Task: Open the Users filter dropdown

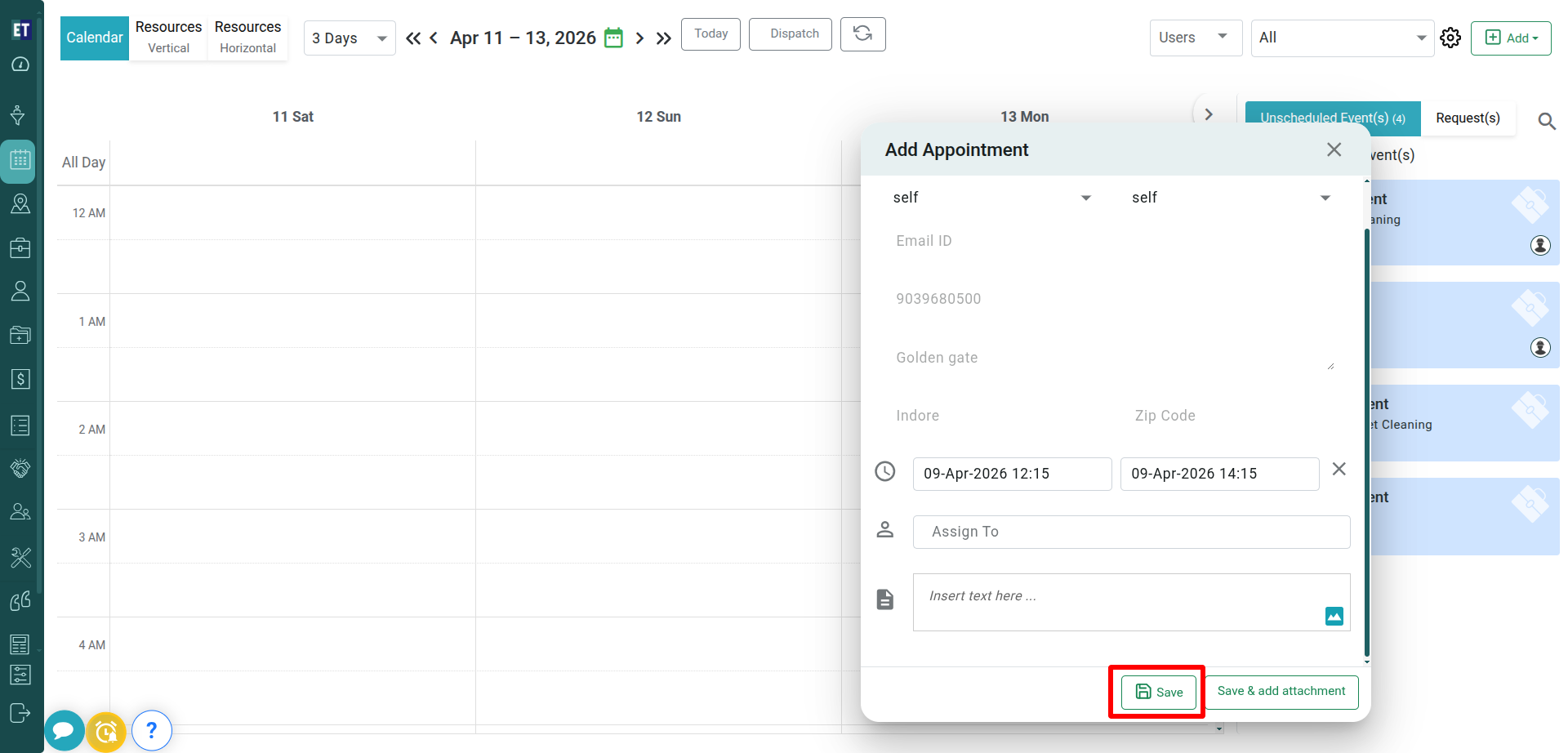Action: click(1195, 38)
